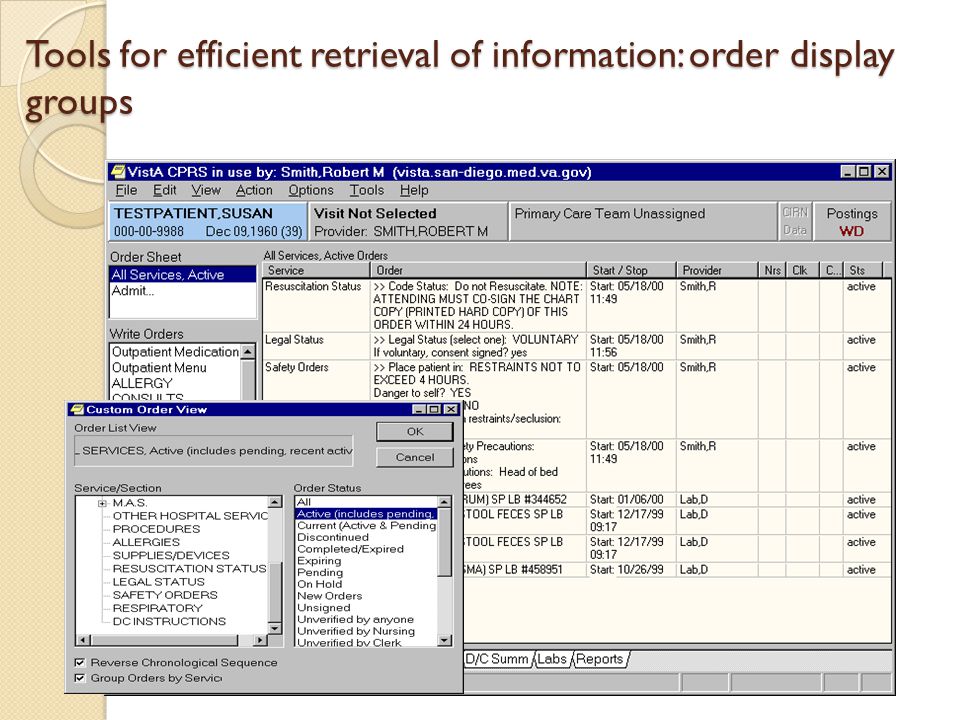
Task: Click right arrow of Service/Section horizontal scrollbar
Action: click(260, 640)
